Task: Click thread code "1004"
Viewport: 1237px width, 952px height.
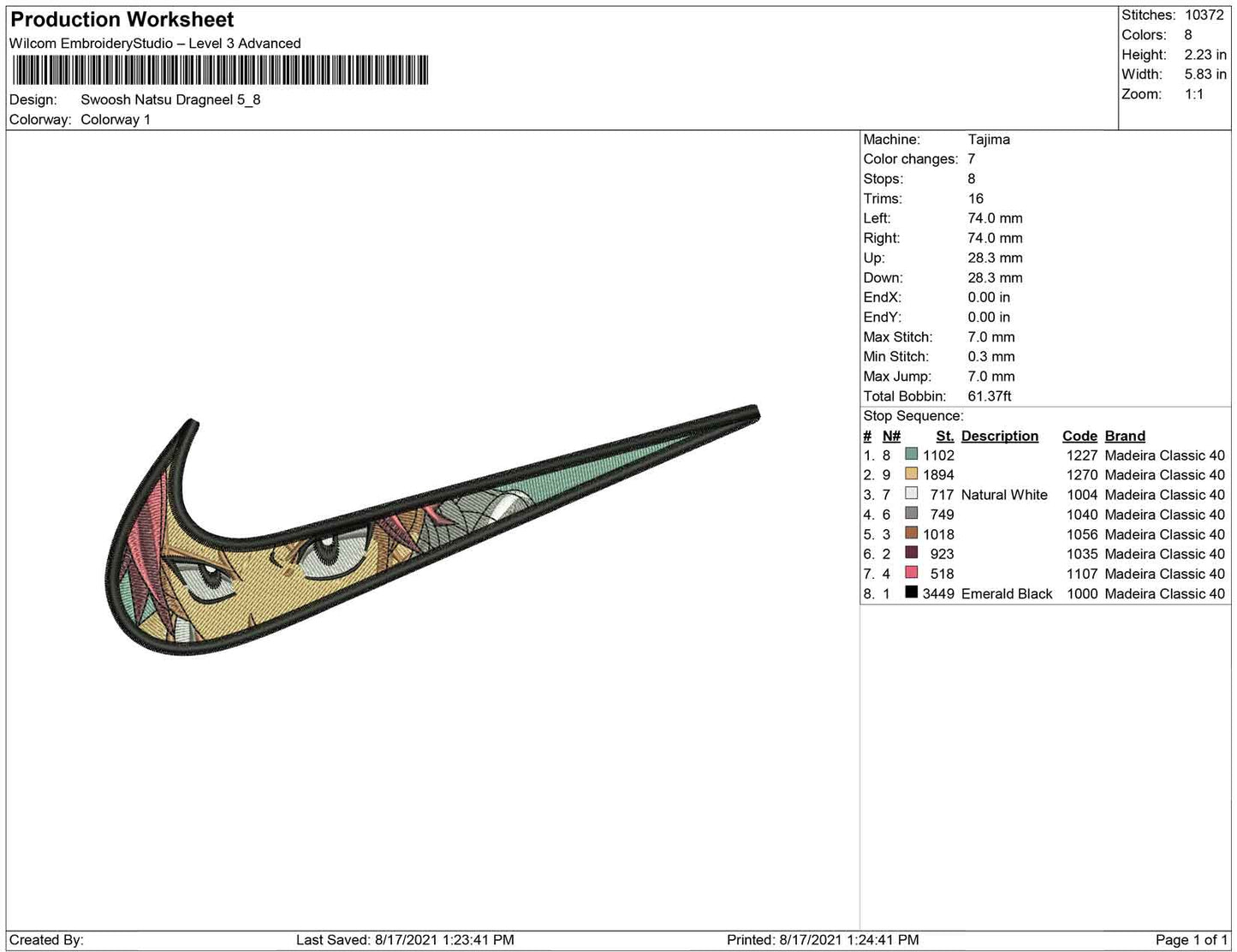Action: click(1082, 495)
